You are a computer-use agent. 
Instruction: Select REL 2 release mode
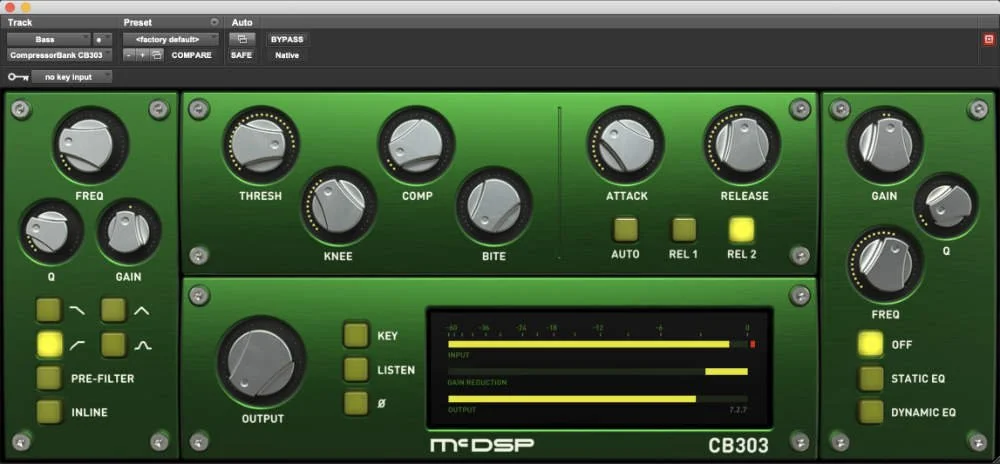pos(742,229)
